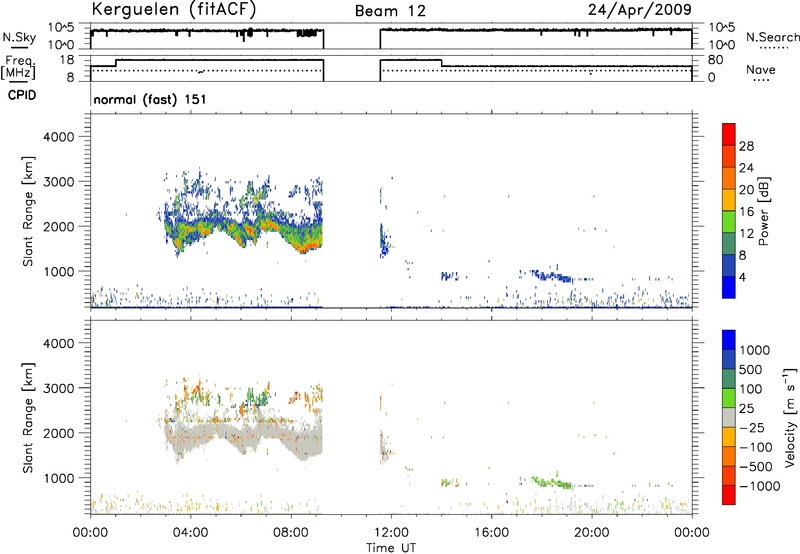Click the '16:00' time axis tick label
The width and height of the screenshot is (800, 554).
(x=492, y=533)
